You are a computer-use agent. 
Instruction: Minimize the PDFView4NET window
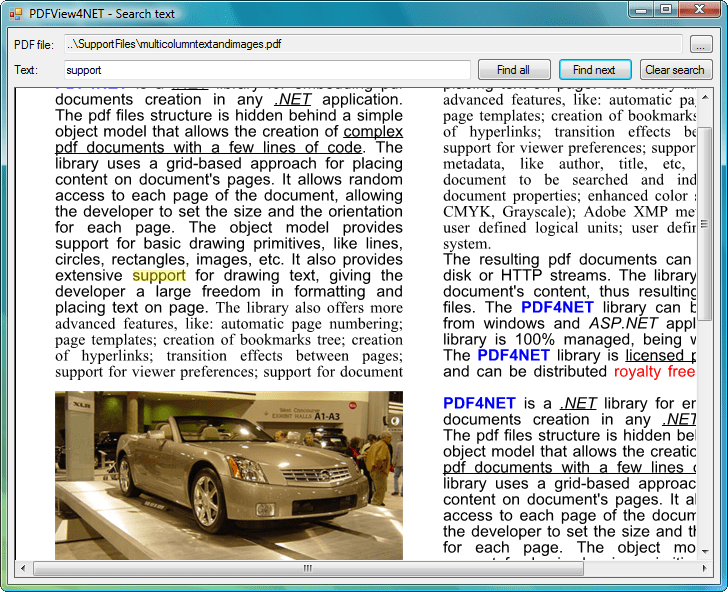coord(641,10)
